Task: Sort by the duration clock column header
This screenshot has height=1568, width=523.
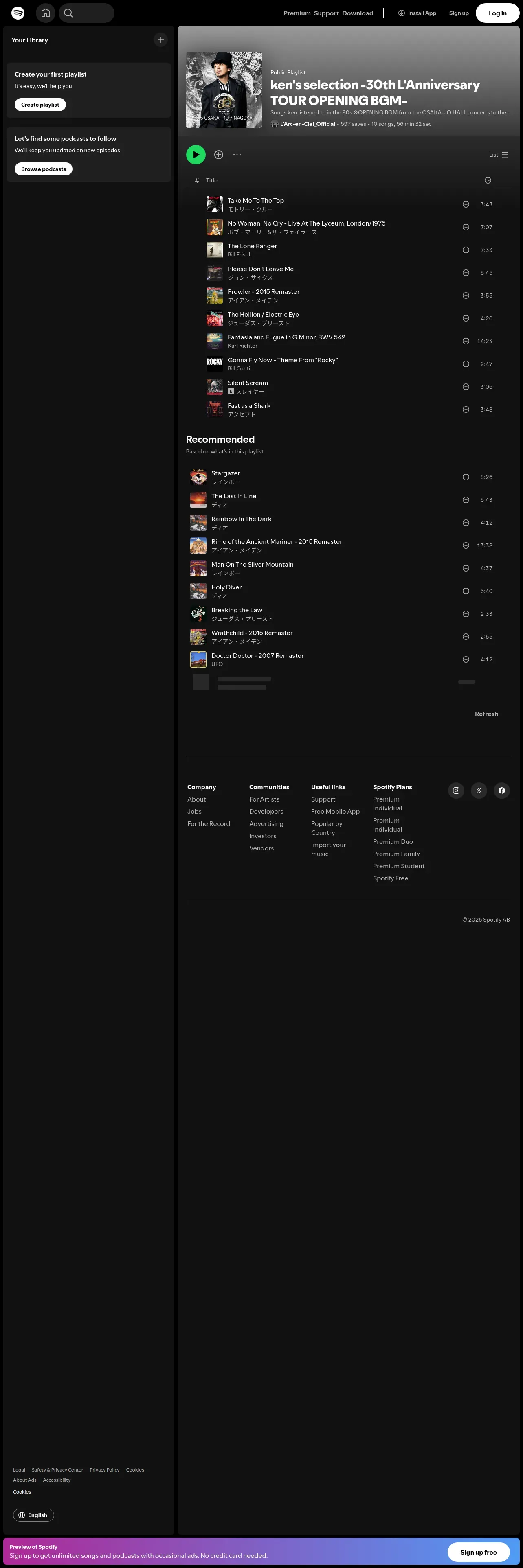Action: click(x=488, y=181)
